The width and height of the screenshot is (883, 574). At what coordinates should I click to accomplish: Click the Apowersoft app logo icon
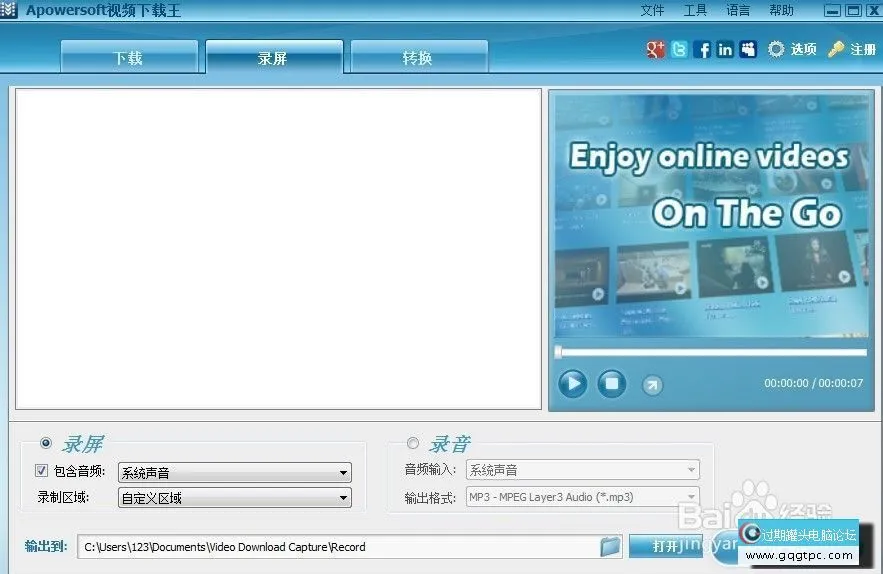click(8, 10)
